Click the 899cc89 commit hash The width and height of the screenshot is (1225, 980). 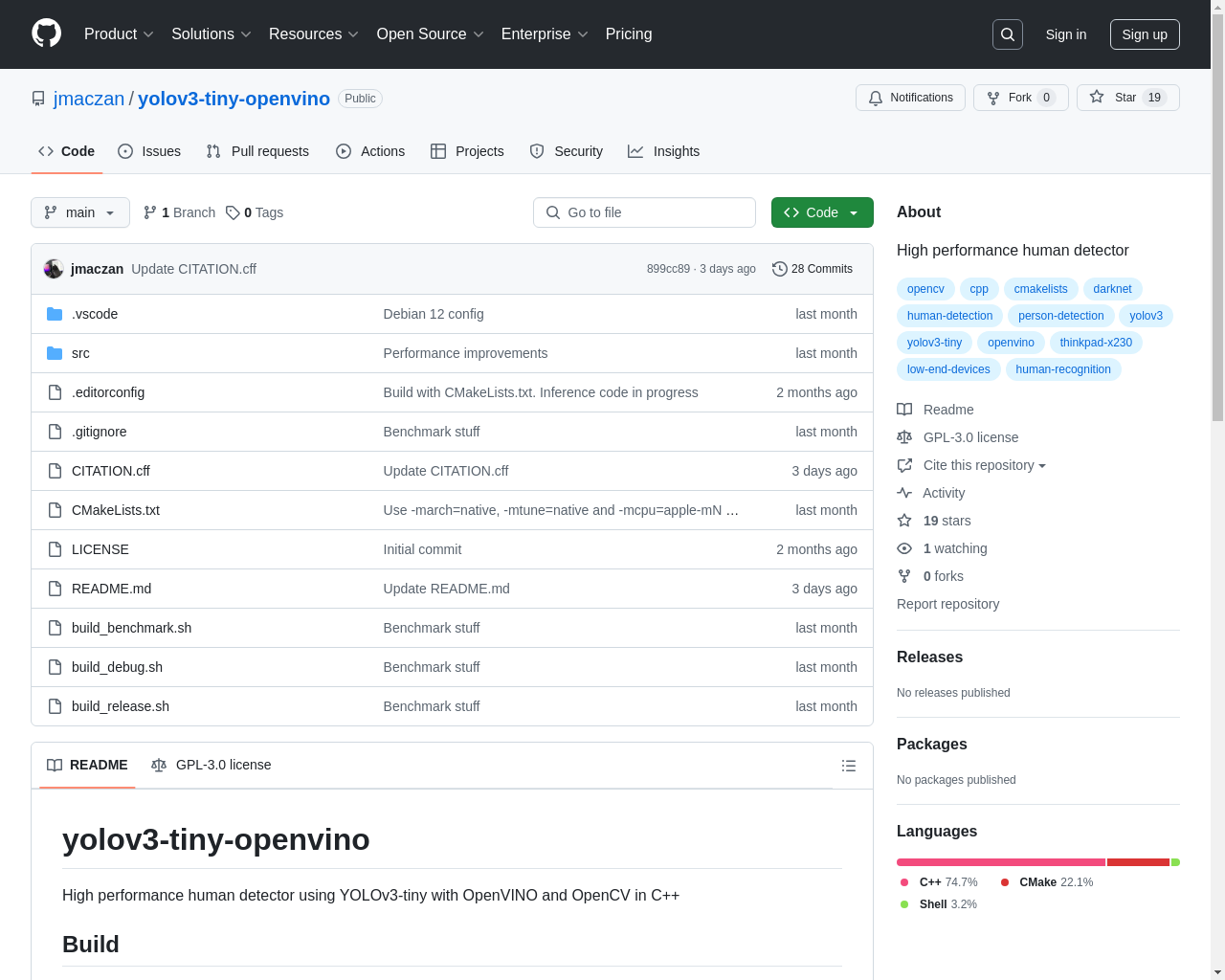pyautogui.click(x=668, y=269)
